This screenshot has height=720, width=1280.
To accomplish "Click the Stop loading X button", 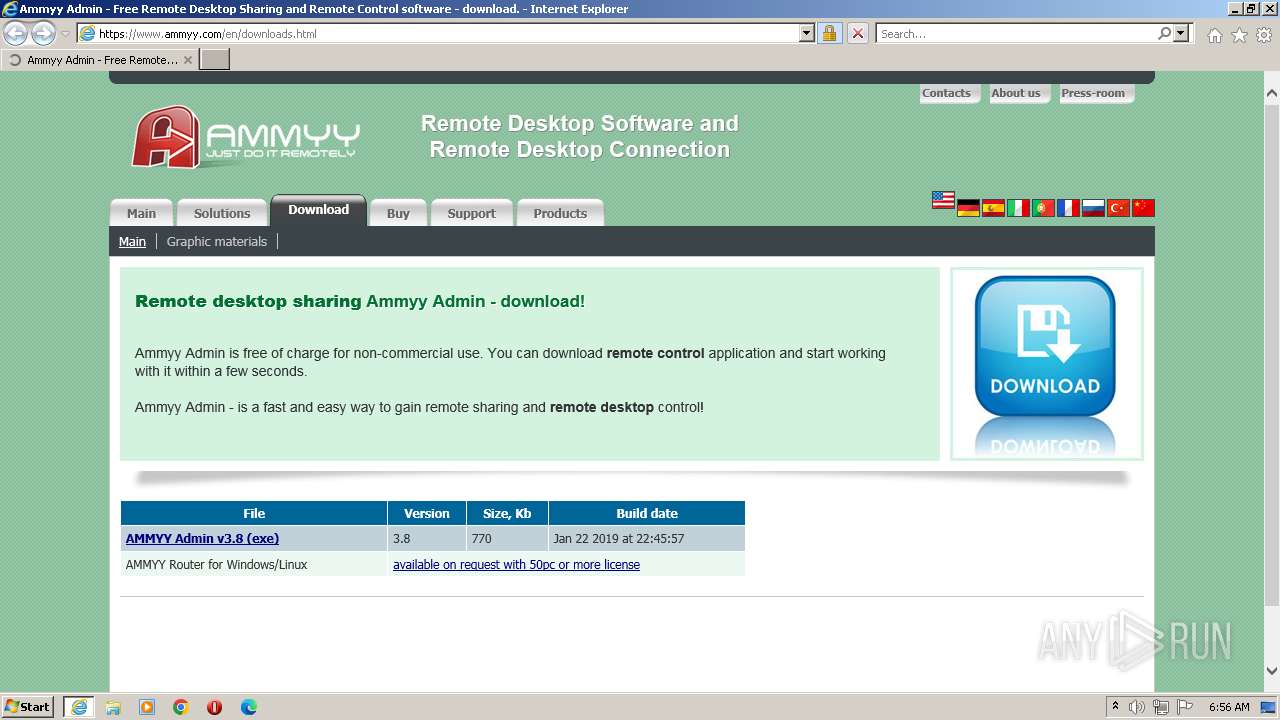I will pos(857,33).
